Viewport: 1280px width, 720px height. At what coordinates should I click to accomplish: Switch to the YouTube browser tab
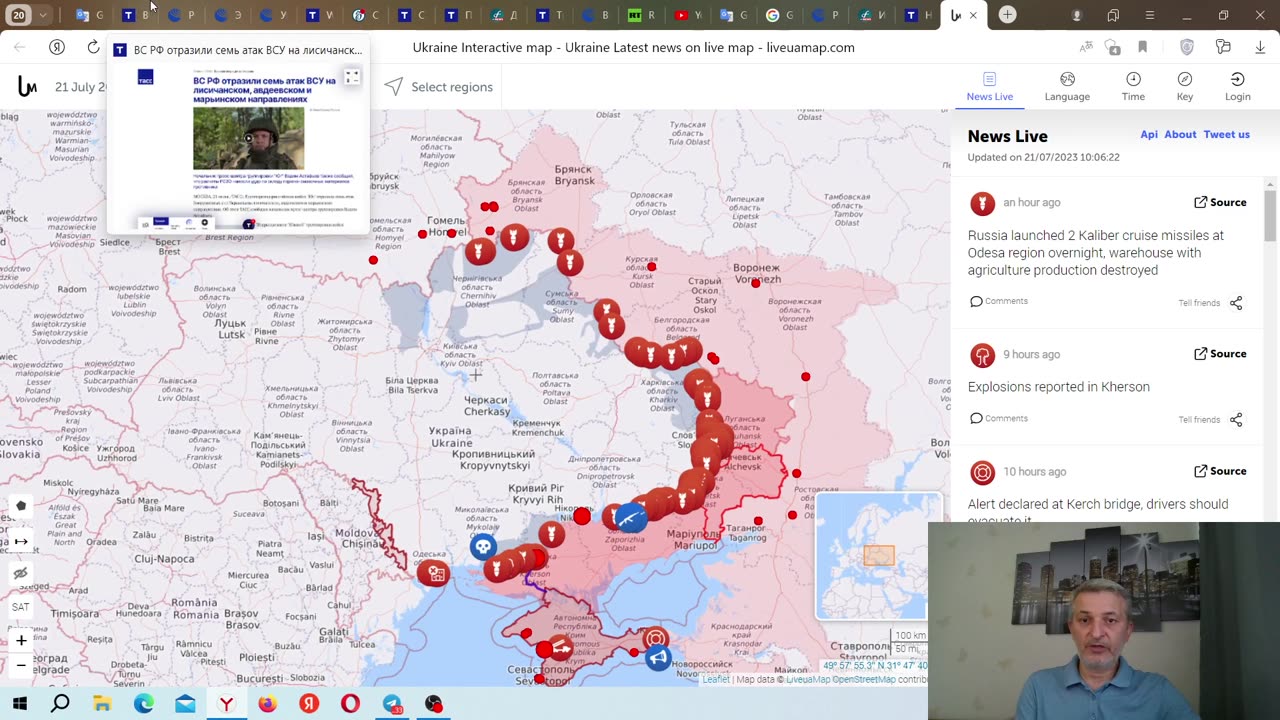pos(687,15)
